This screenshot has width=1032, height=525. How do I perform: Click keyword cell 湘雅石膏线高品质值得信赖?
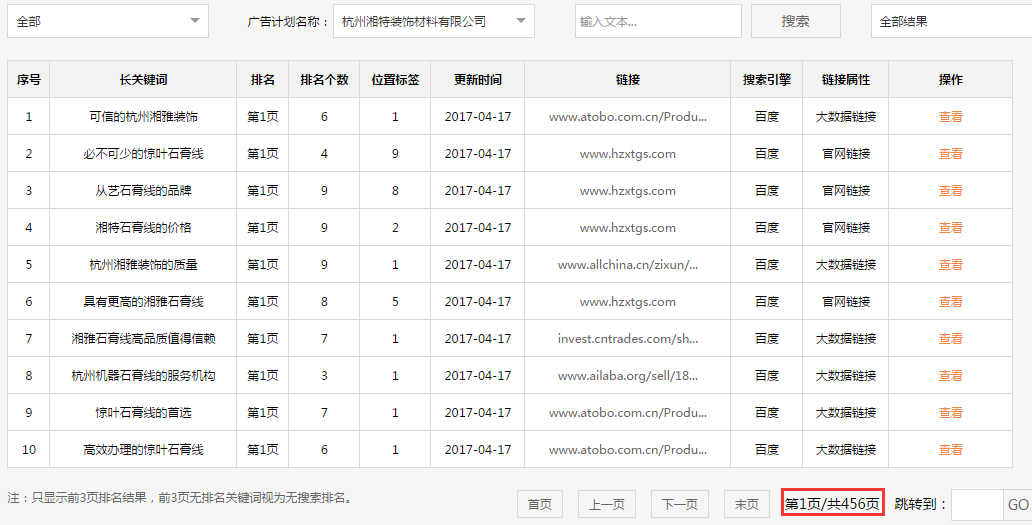(143, 339)
